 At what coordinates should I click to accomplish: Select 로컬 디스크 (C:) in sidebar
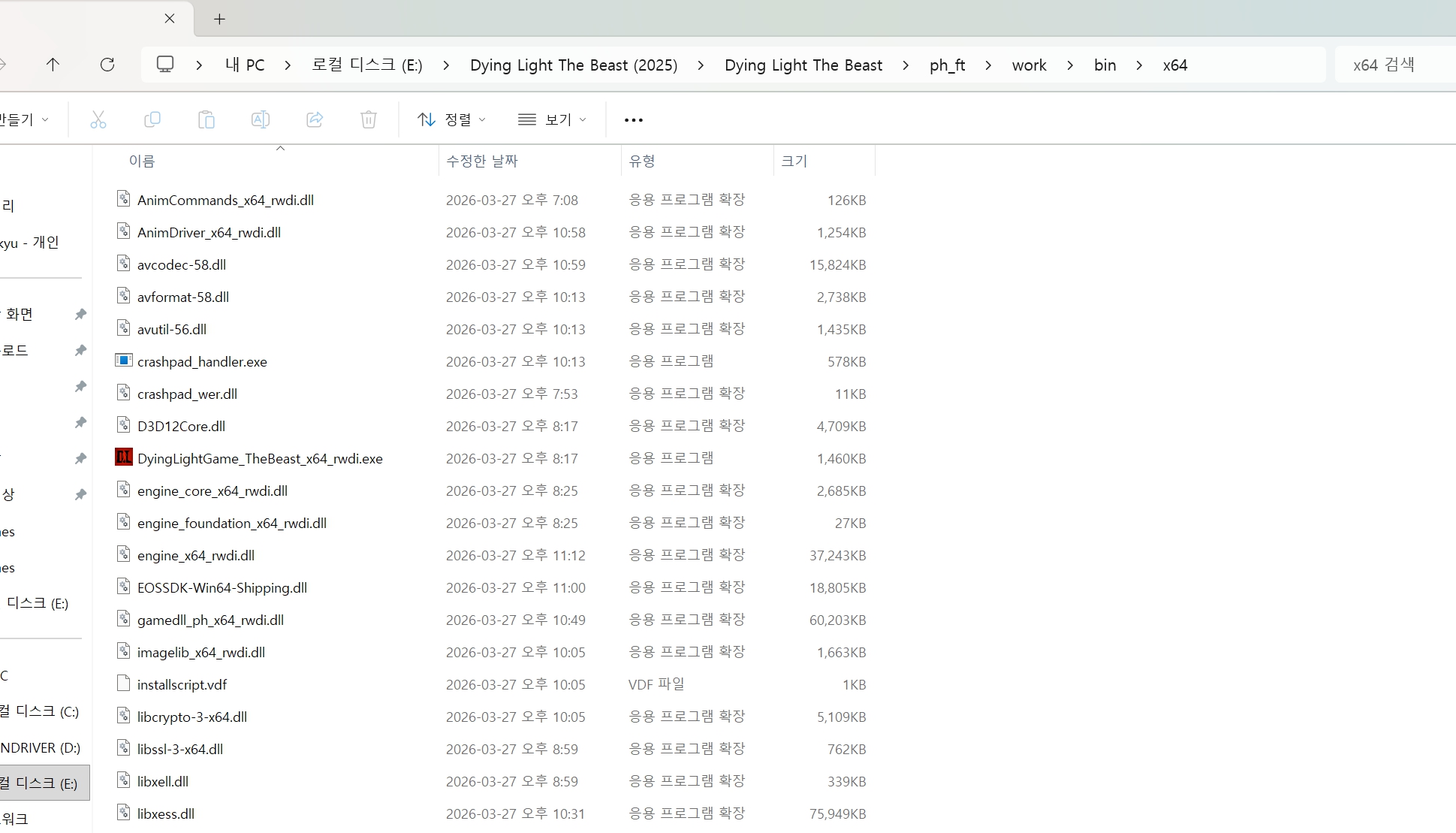pos(41,711)
